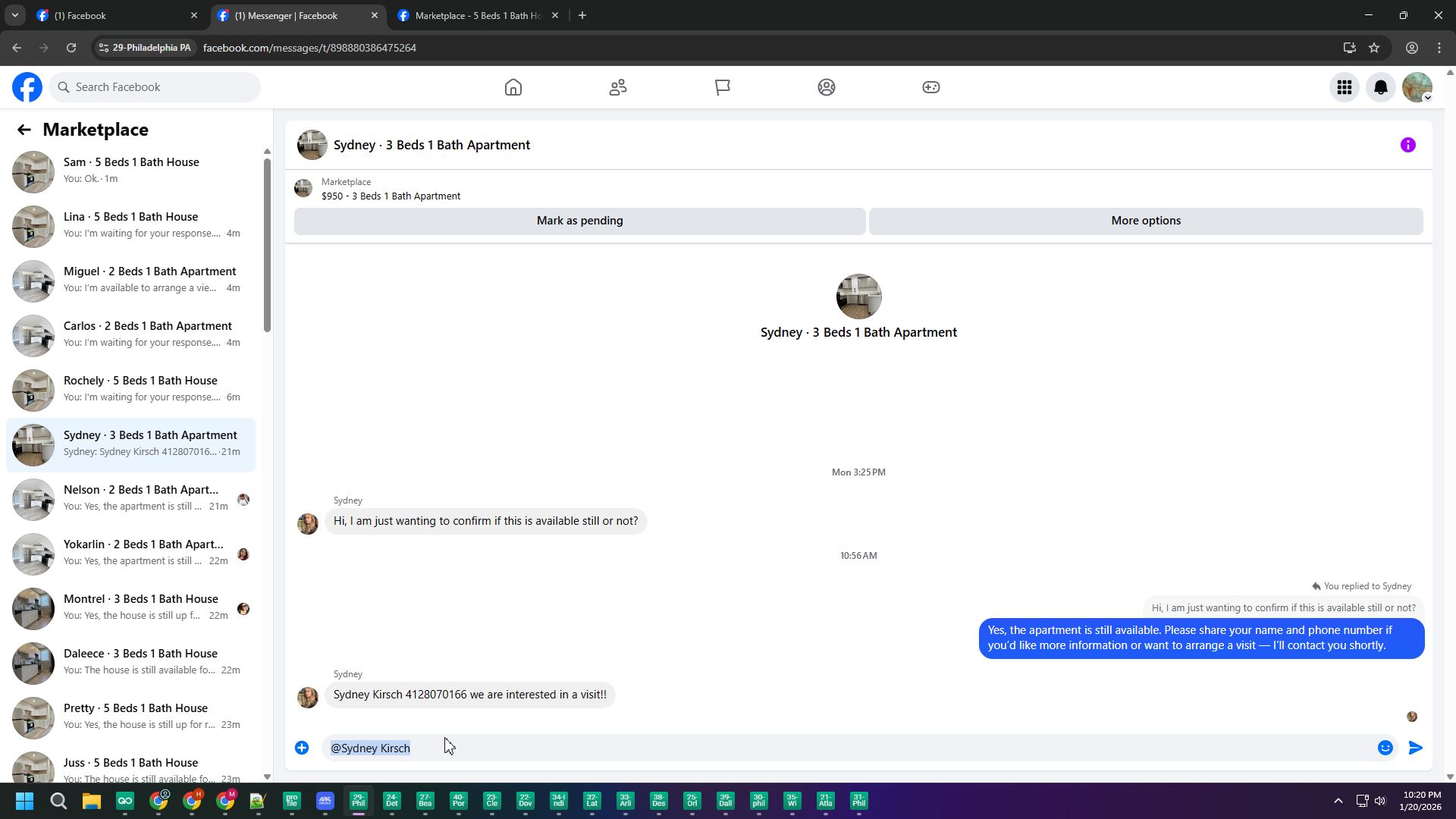This screenshot has height=819, width=1456.
Task: Click Sydney's avatar beside the Kirsch message
Action: coord(308,697)
